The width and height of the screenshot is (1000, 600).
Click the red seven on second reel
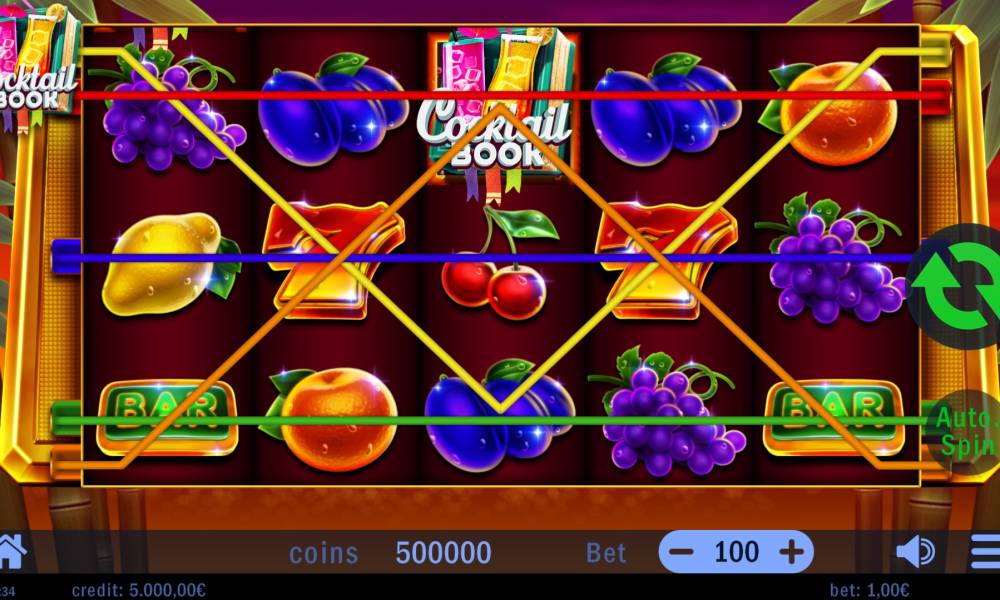(334, 261)
